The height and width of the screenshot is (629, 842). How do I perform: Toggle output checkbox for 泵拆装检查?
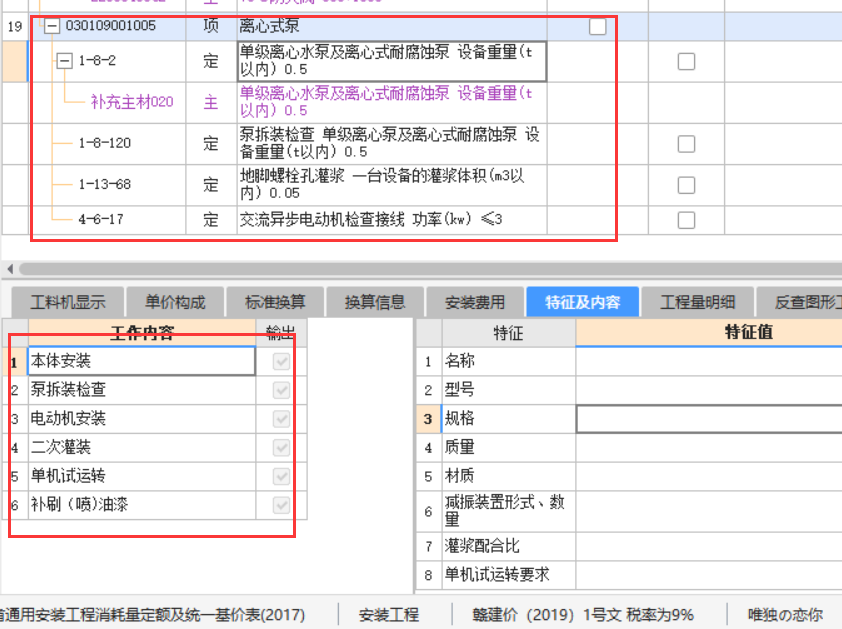pos(281,390)
